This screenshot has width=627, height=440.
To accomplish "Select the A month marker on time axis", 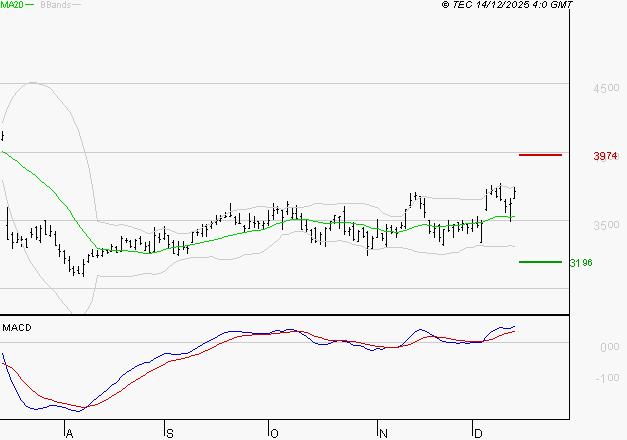I will point(69,432).
